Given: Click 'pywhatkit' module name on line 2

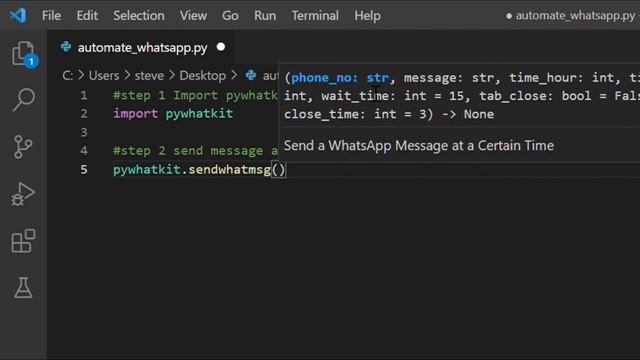Looking at the screenshot, I should pyautogui.click(x=199, y=113).
